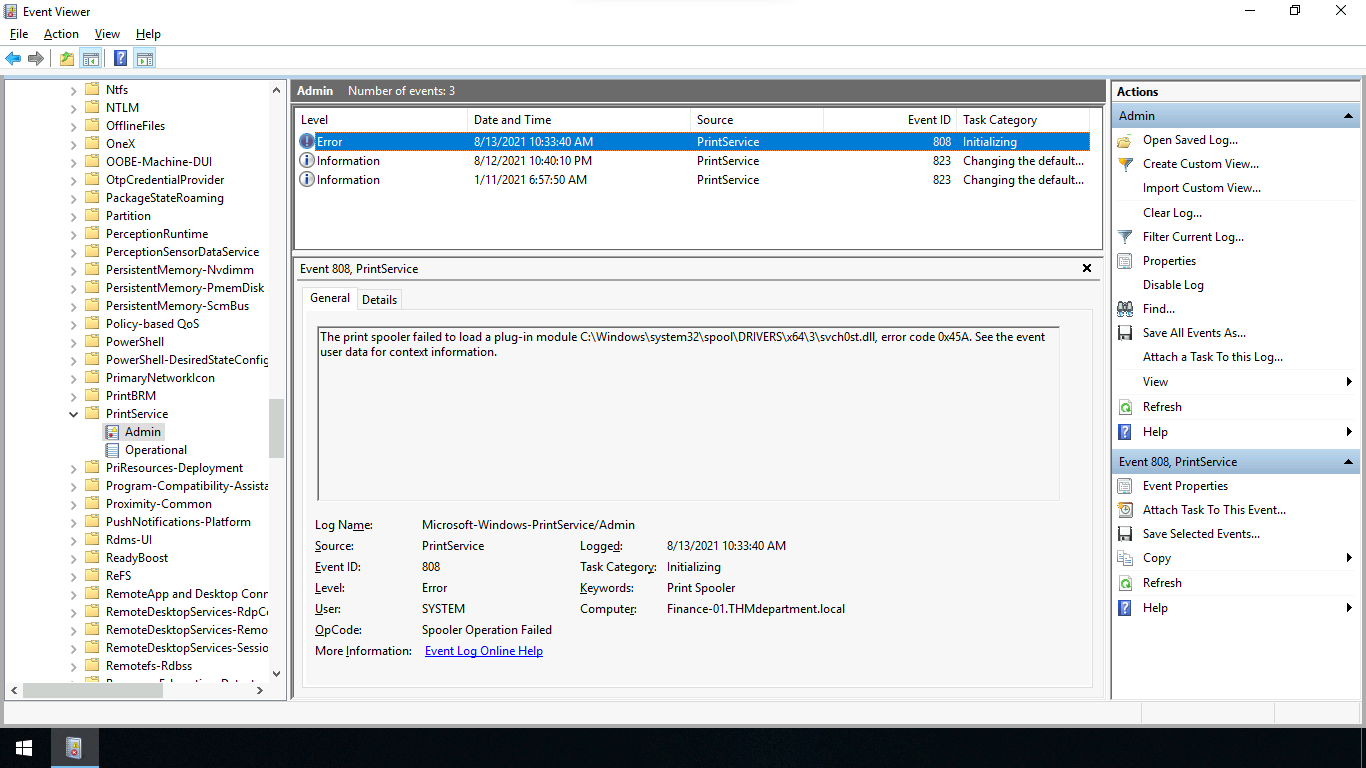Click the Copy icon in event actions
The image size is (1366, 768).
pos(1125,558)
